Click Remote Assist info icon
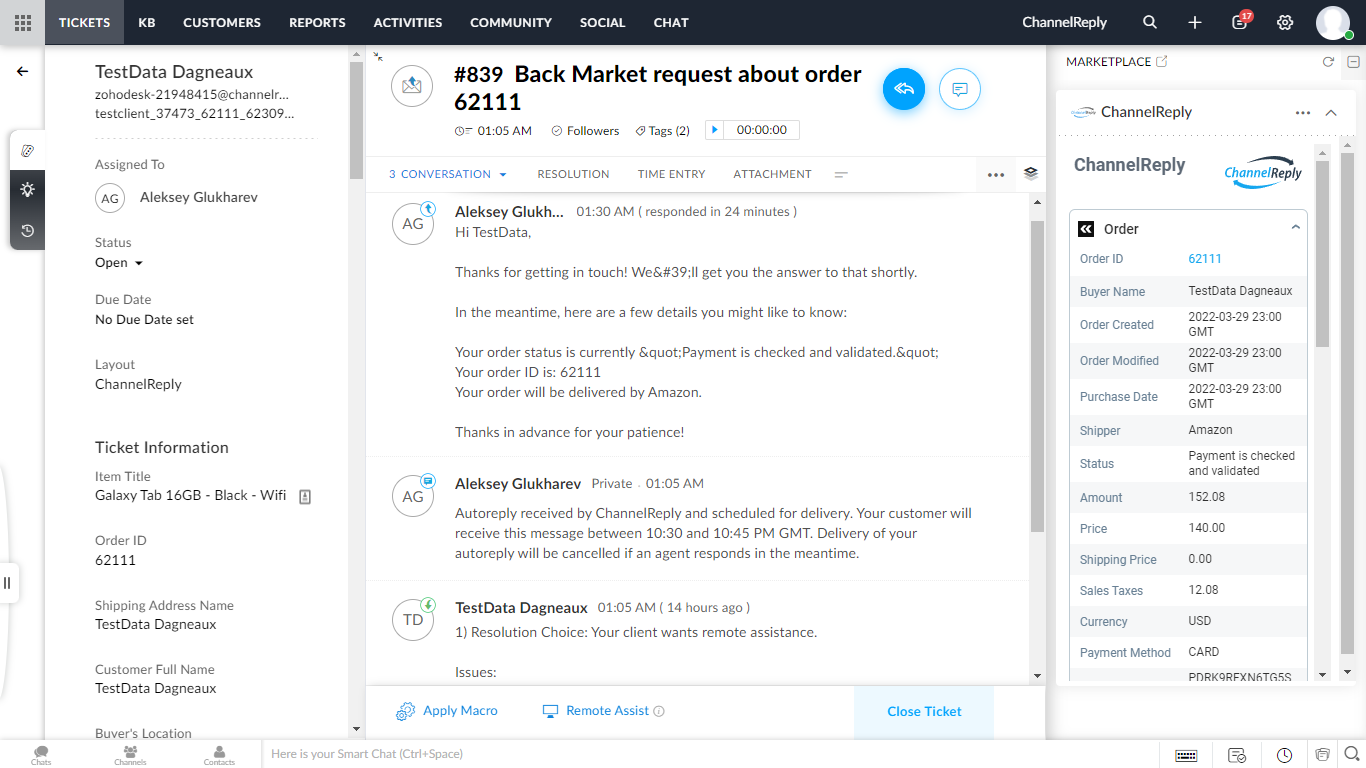The width and height of the screenshot is (1366, 768). point(659,711)
